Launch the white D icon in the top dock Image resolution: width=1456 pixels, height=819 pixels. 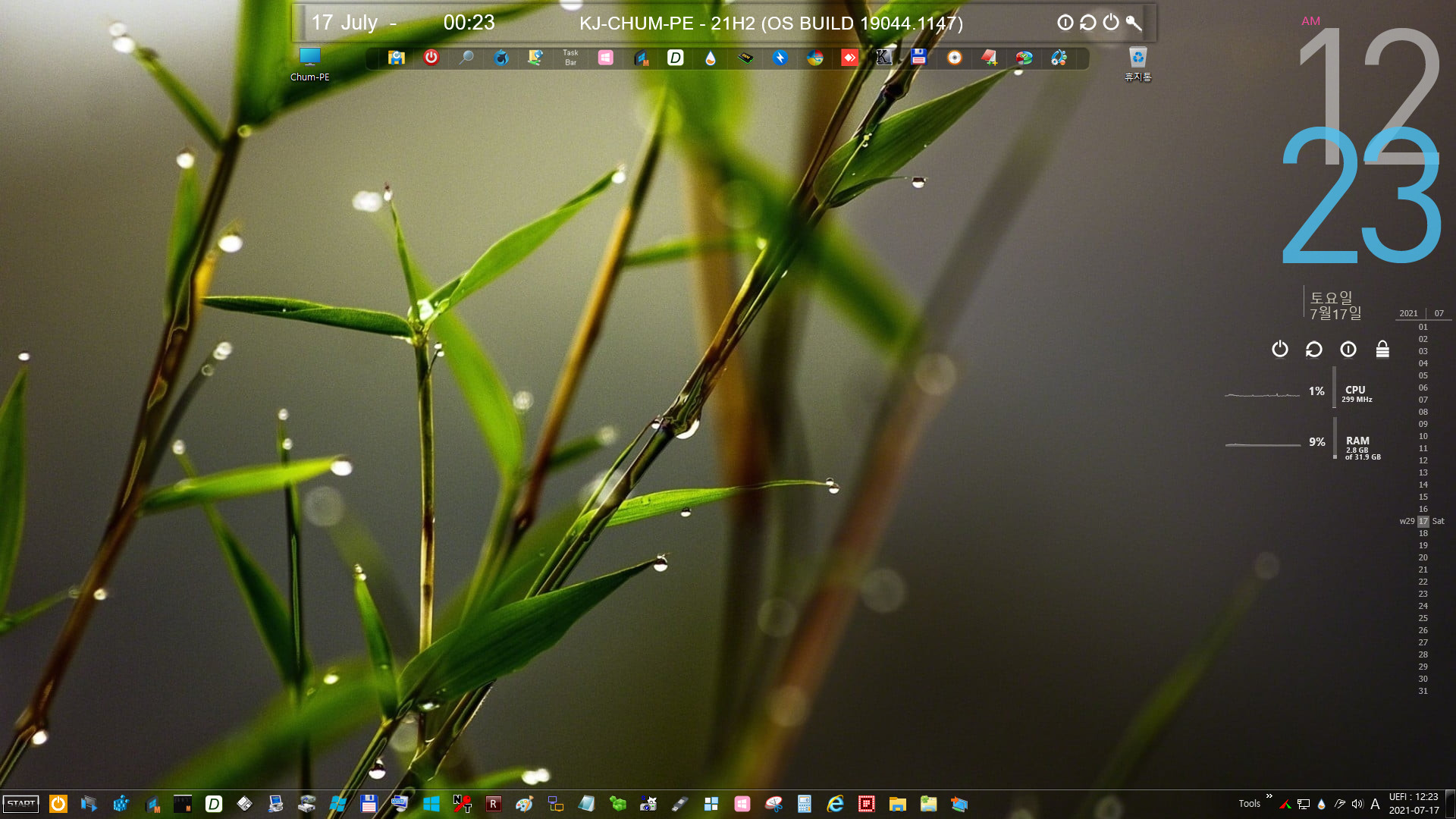coord(675,58)
